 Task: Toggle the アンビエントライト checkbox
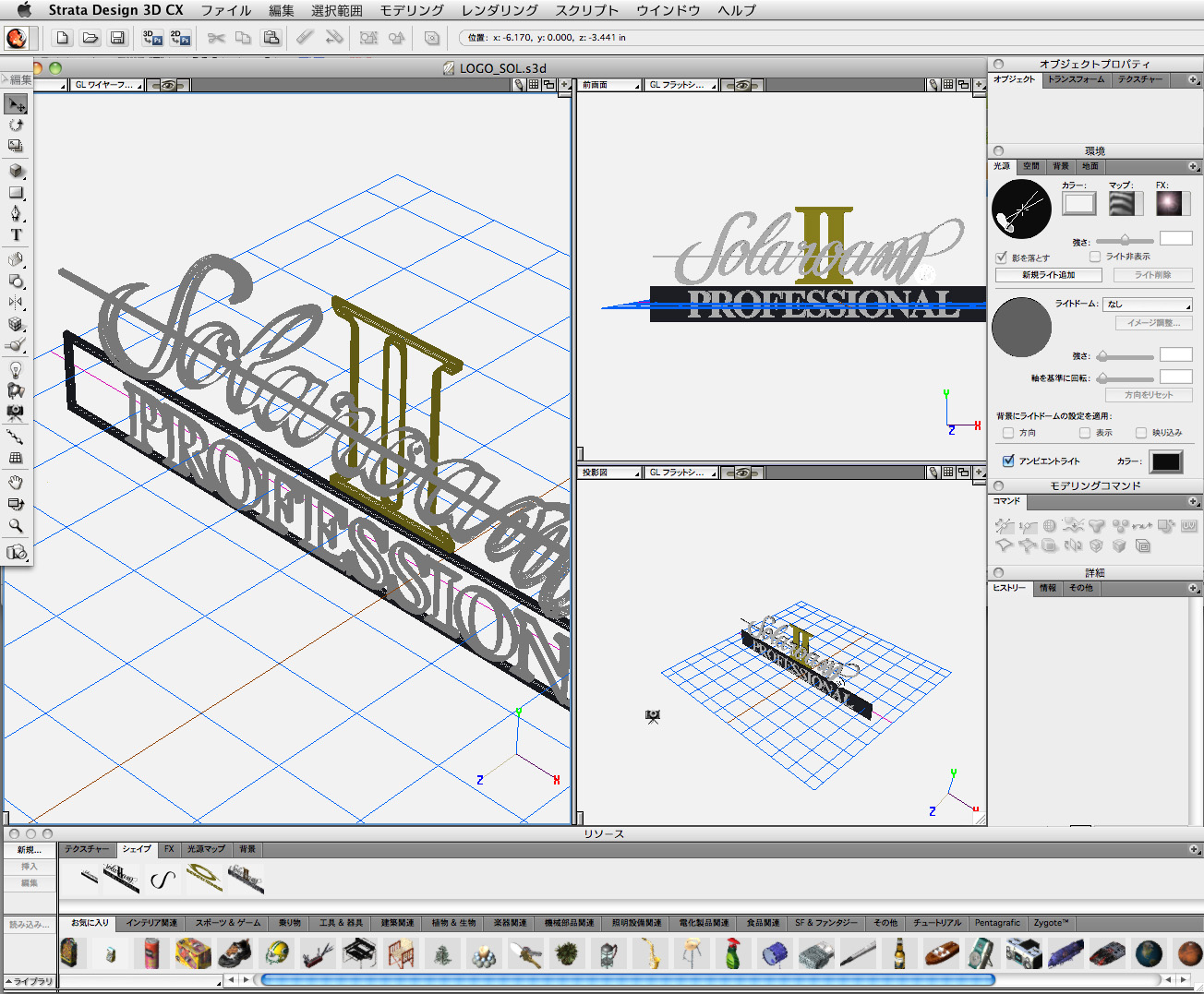click(x=1008, y=461)
